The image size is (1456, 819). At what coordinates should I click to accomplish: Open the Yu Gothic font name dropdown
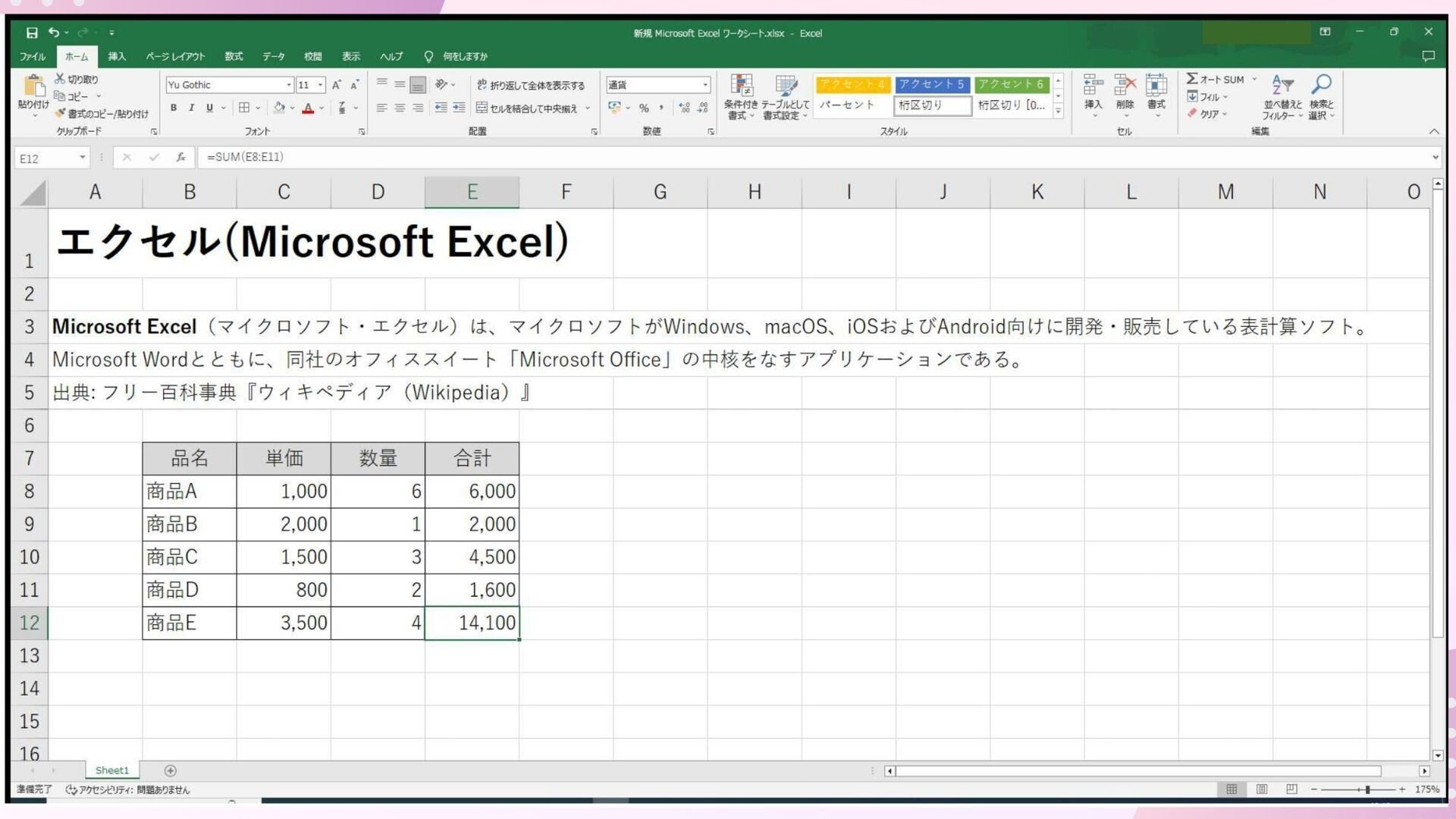(289, 85)
